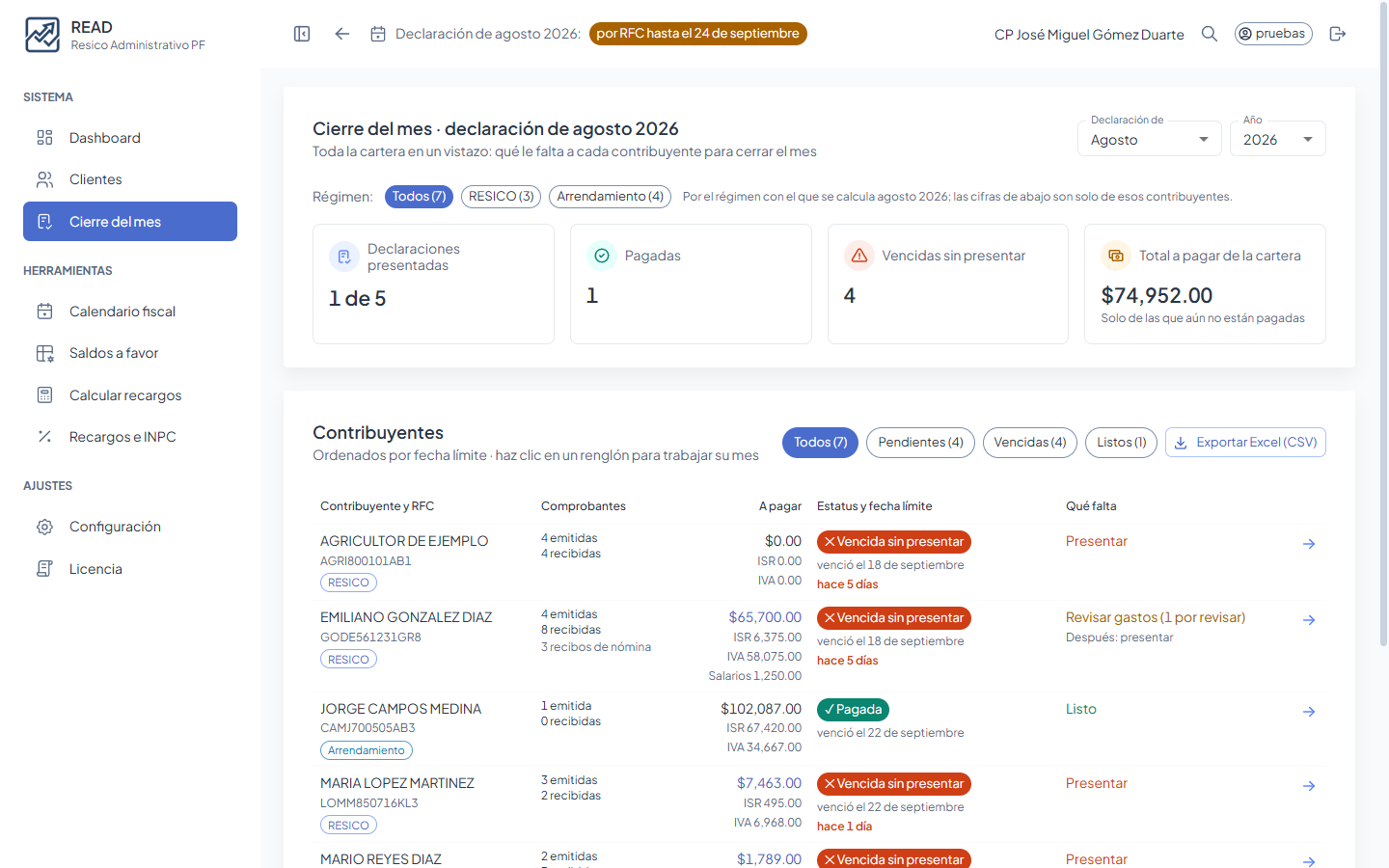Image resolution: width=1389 pixels, height=868 pixels.
Task: Click Vencida sin presentar badge for Agricultor
Action: tap(894, 542)
